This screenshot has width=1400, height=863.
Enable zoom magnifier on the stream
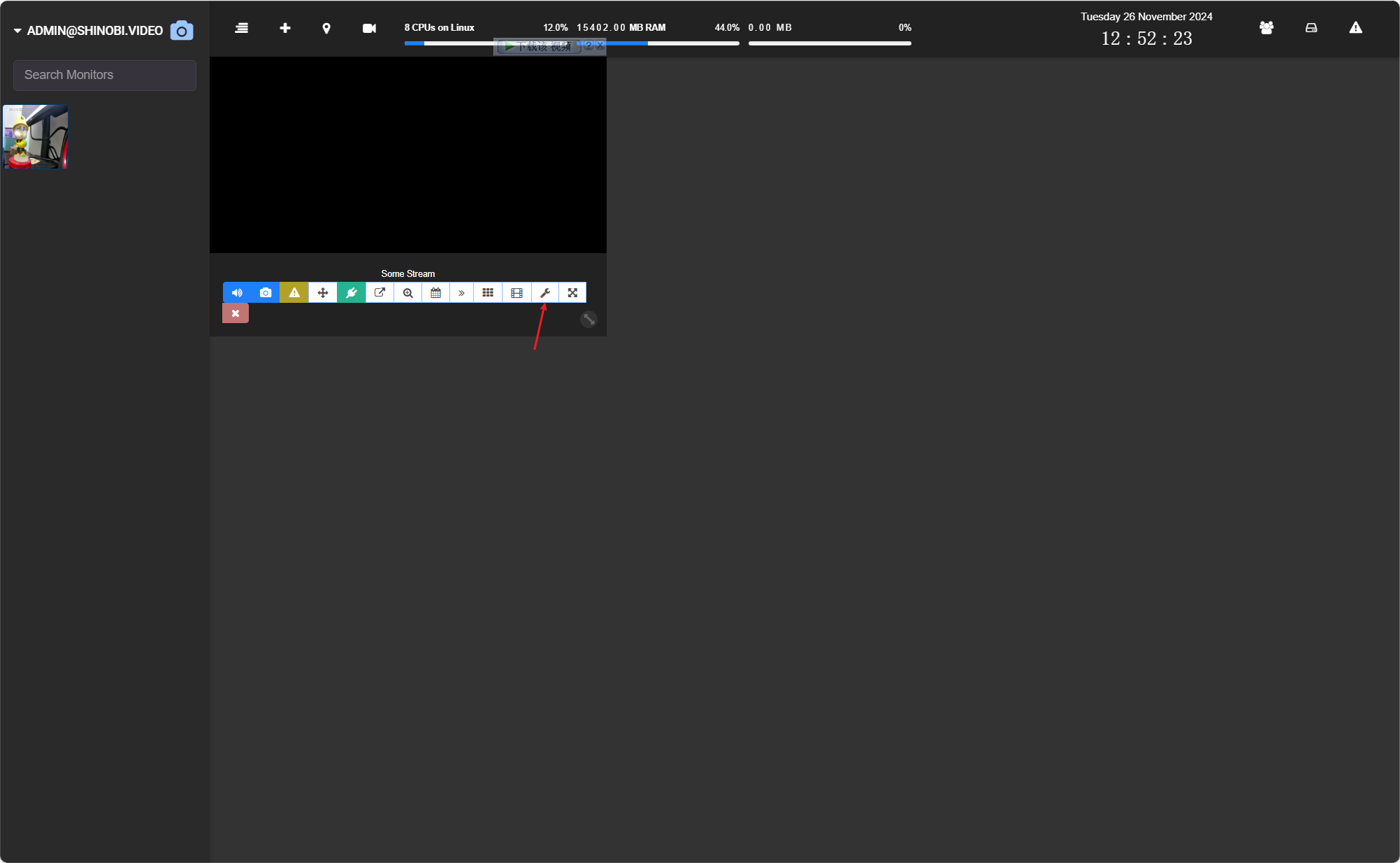point(407,293)
